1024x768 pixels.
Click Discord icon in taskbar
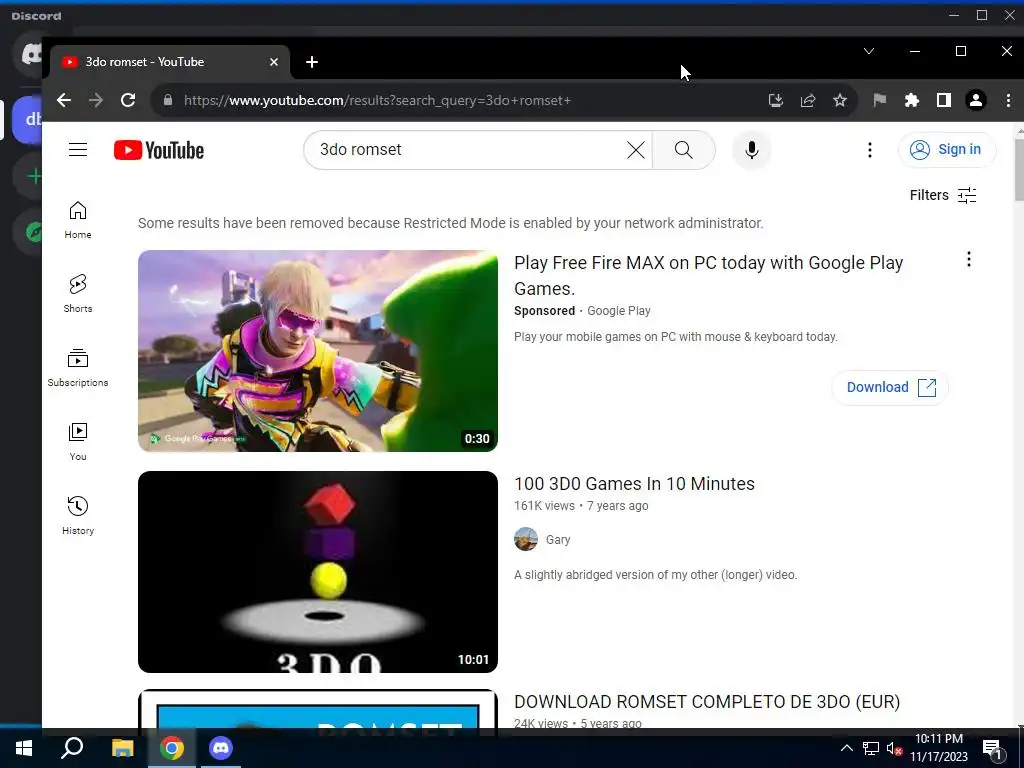(x=221, y=748)
